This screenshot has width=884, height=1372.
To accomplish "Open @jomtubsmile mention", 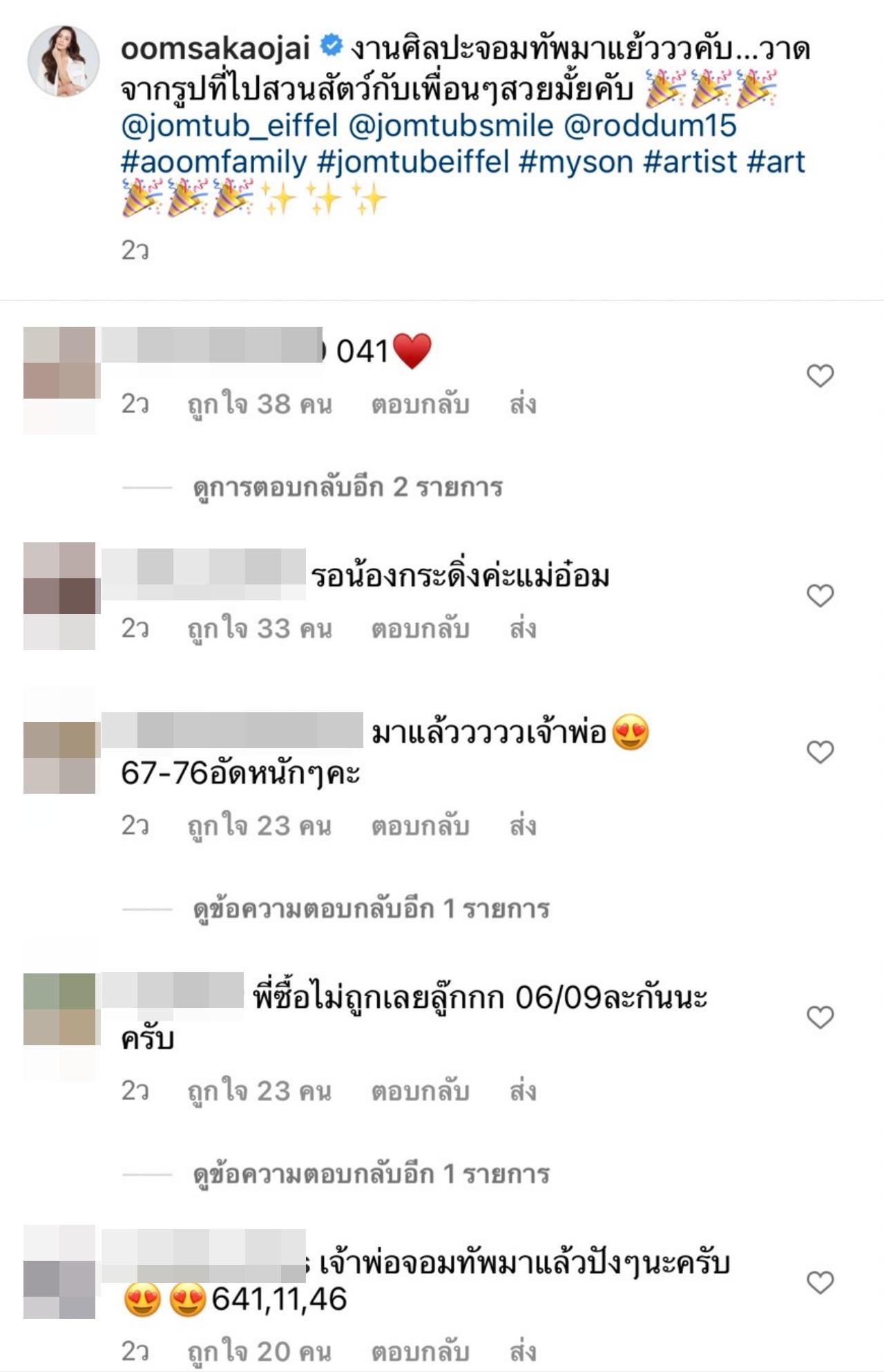I will (451, 126).
